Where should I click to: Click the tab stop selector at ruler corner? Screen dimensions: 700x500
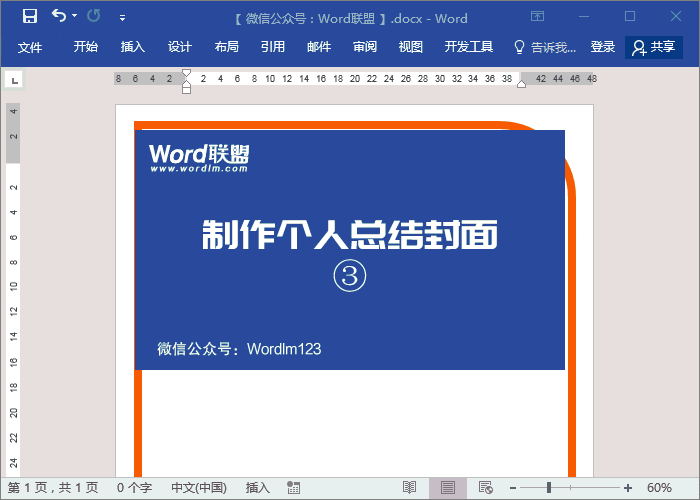pyautogui.click(x=15, y=81)
